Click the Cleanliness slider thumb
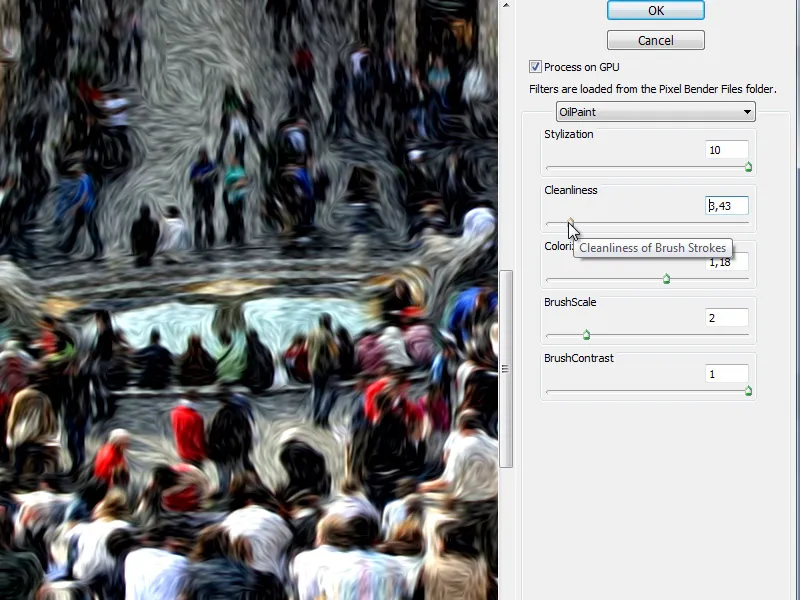Image resolution: width=800 pixels, height=600 pixels. tap(570, 223)
